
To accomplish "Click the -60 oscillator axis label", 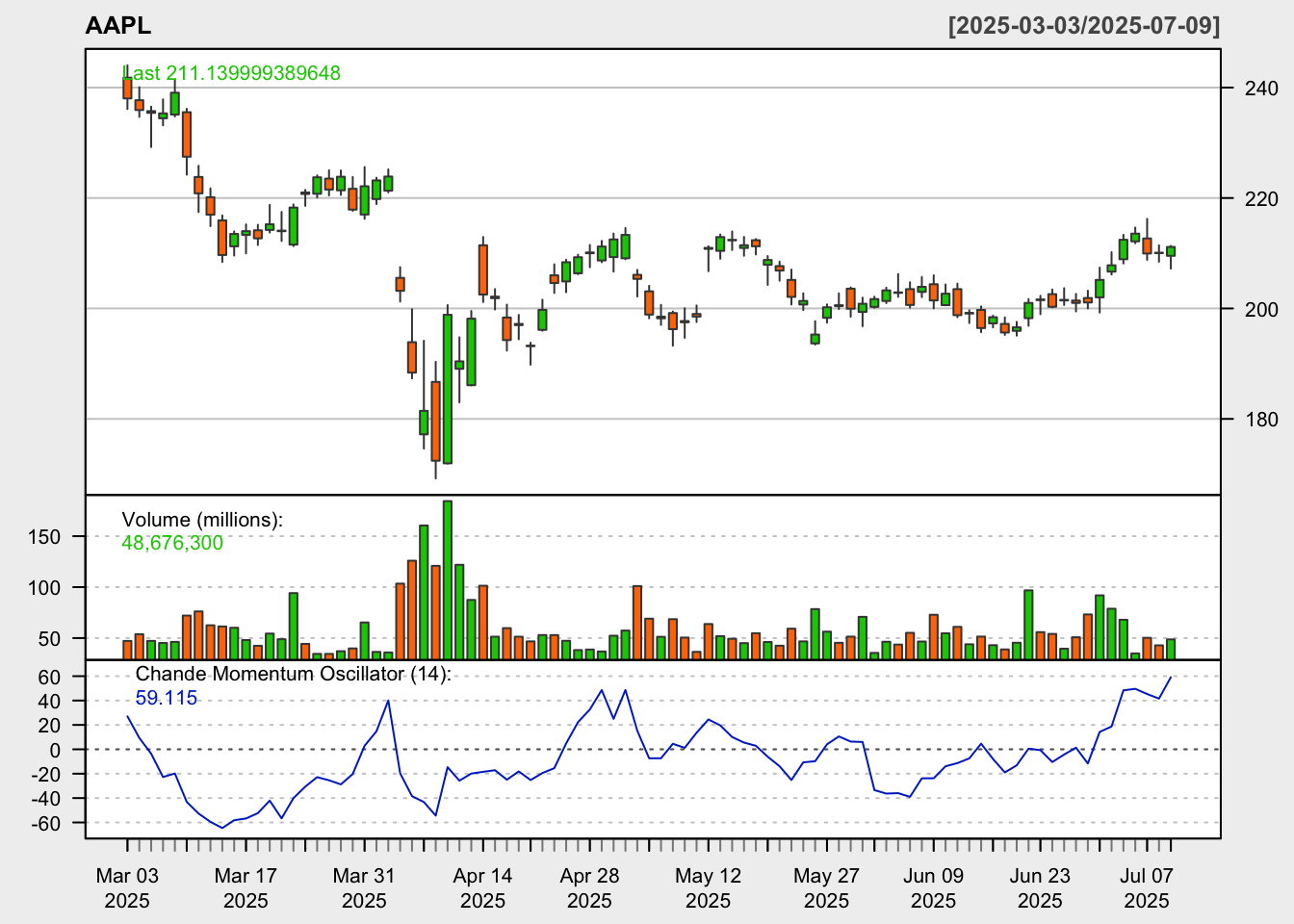I will 46,823.
